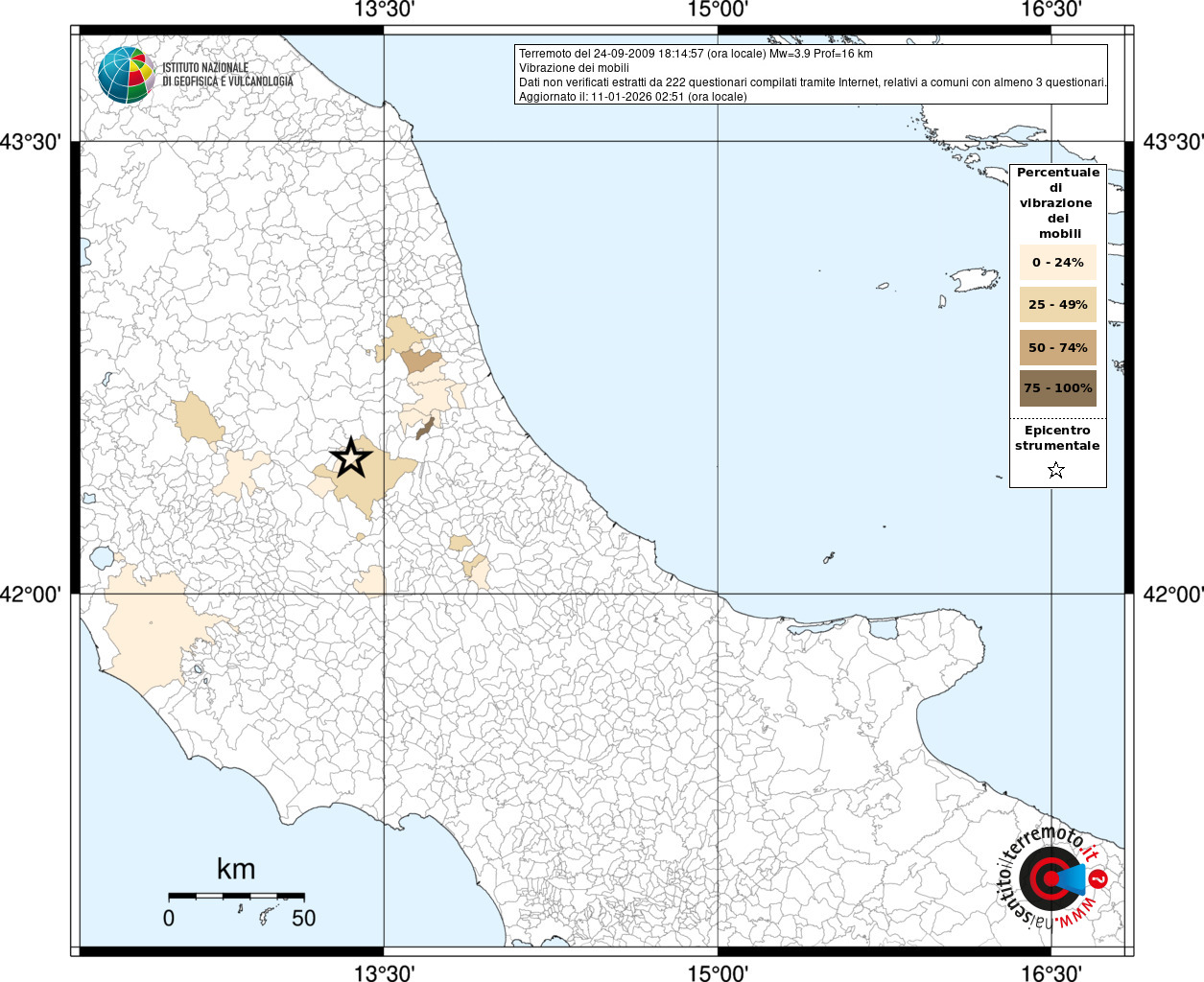Click the 'Vibrazione dei mobili' line
The height and width of the screenshot is (982, 1204).
point(574,68)
